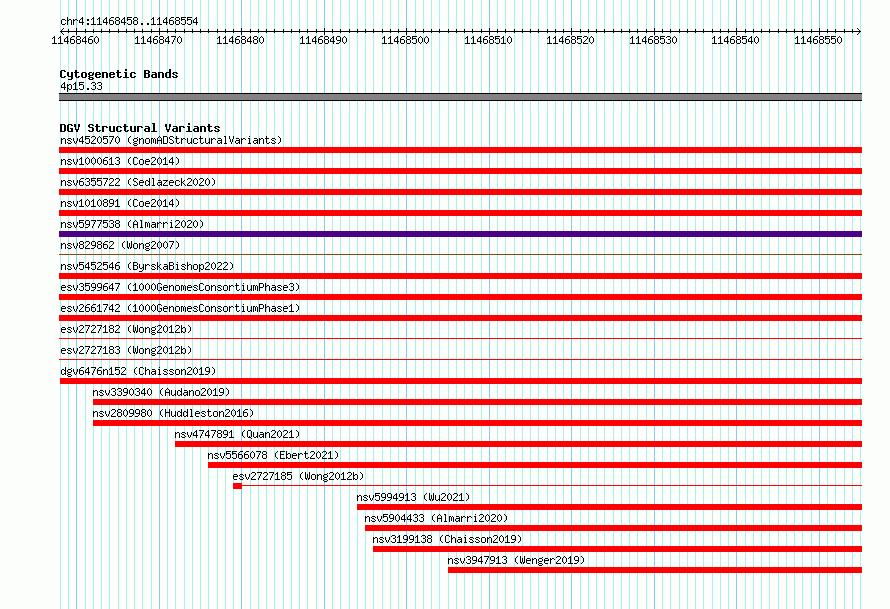
Task: Click the red nsv5994913 variant bar
Action: coord(610,507)
